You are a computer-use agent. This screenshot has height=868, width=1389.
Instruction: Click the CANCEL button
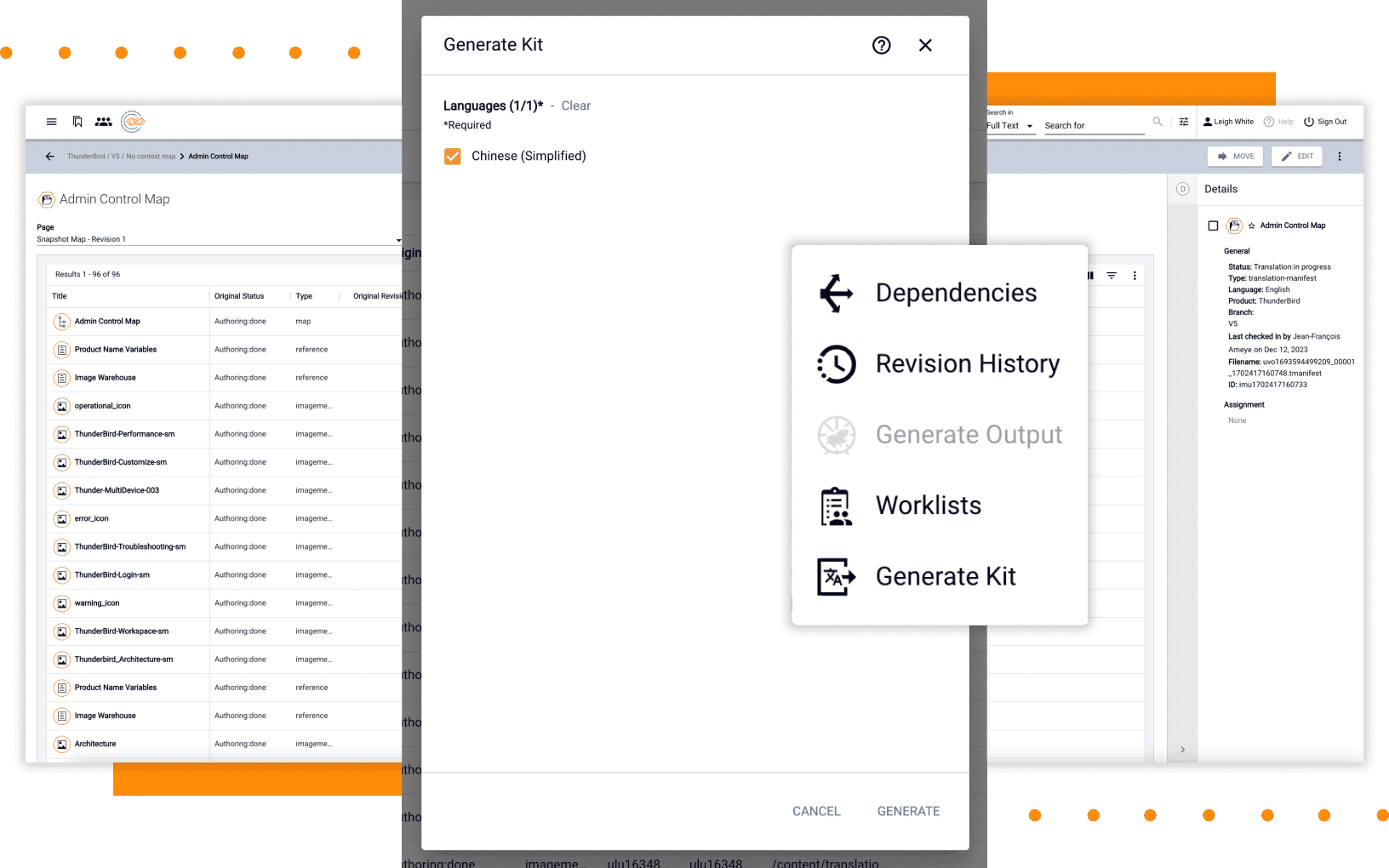[816, 811]
